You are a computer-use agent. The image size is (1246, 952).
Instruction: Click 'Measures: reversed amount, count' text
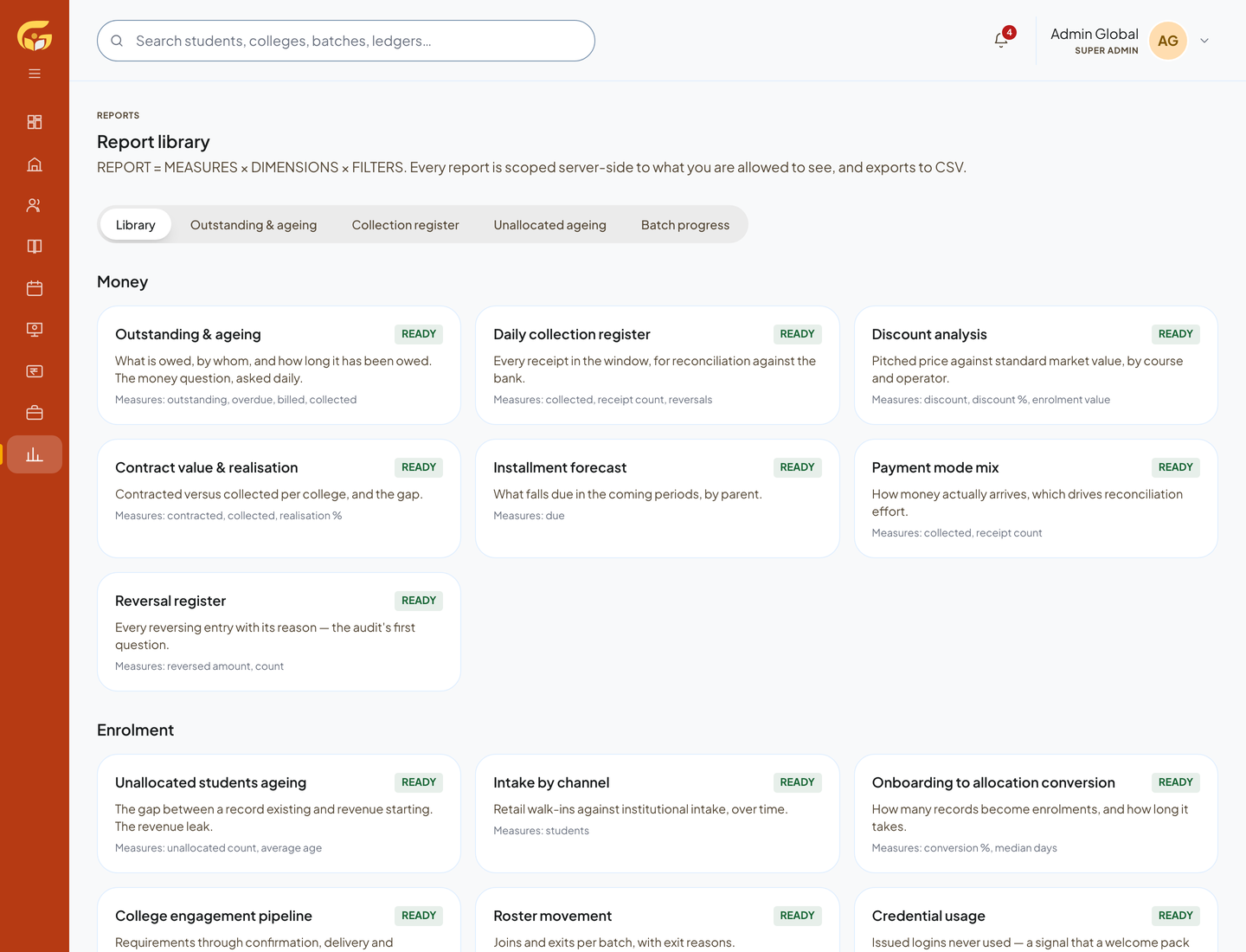(x=199, y=666)
